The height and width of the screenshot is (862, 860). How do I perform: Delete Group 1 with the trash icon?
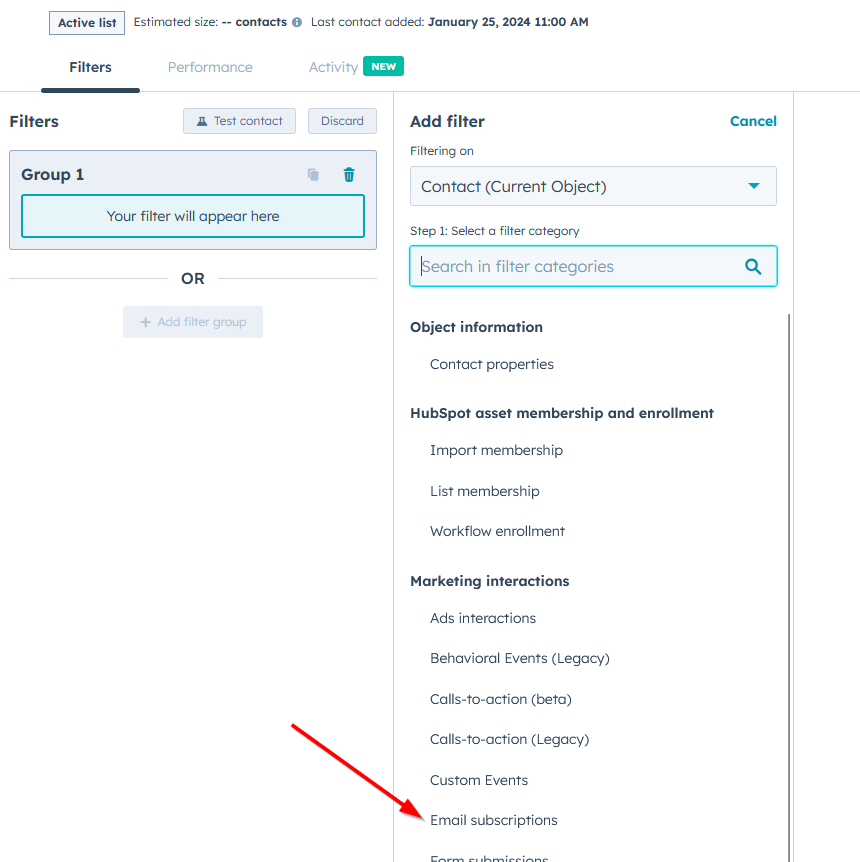tap(348, 174)
